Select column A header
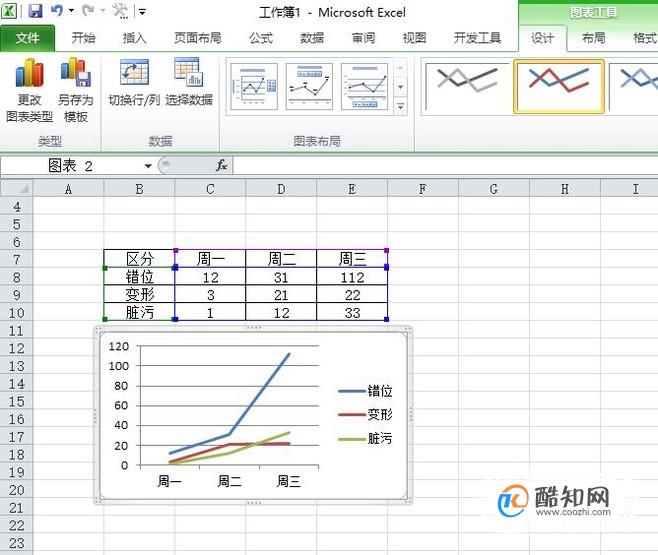This screenshot has width=658, height=555. point(68,189)
